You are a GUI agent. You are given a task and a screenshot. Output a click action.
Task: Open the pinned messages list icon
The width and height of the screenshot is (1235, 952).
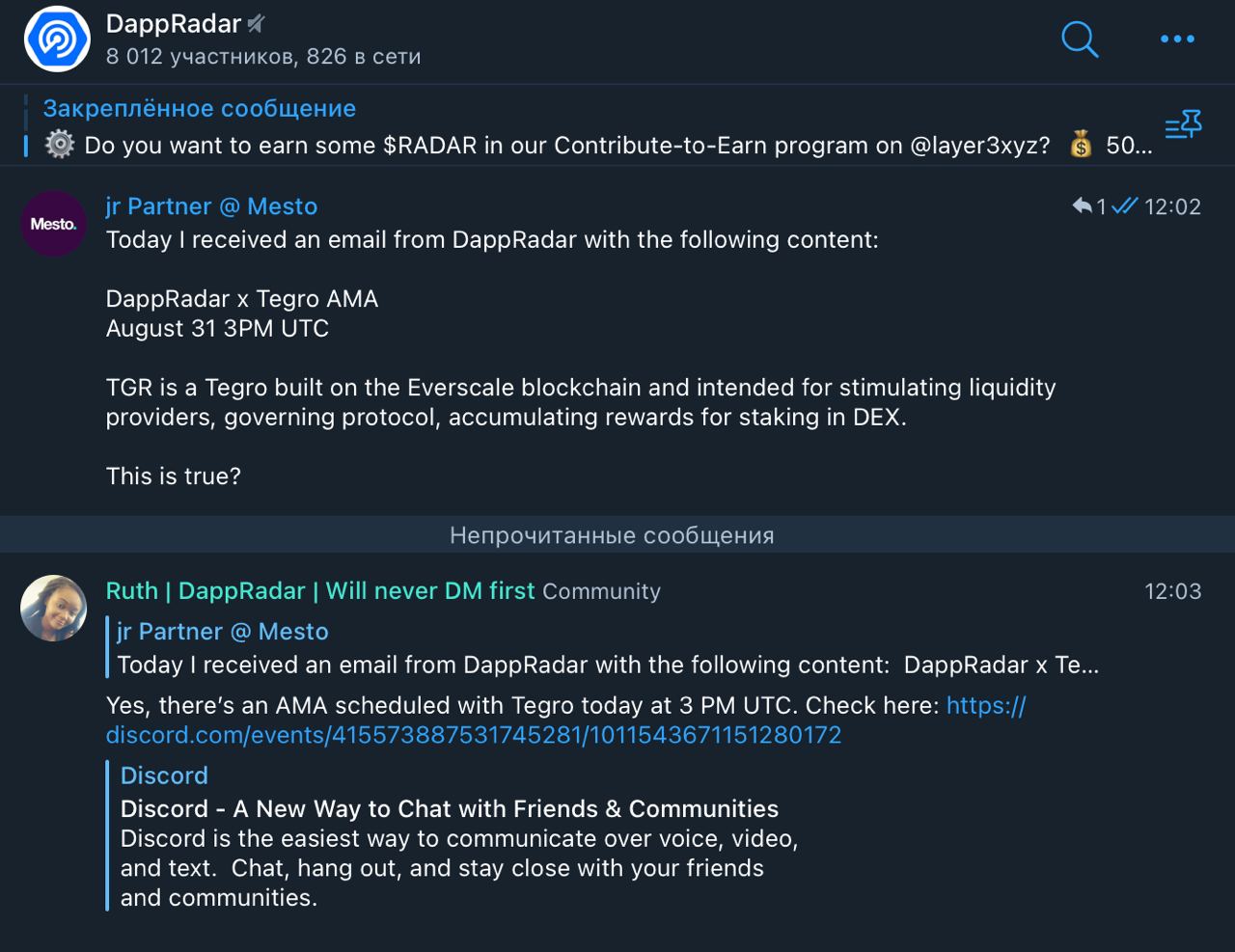[x=1183, y=126]
